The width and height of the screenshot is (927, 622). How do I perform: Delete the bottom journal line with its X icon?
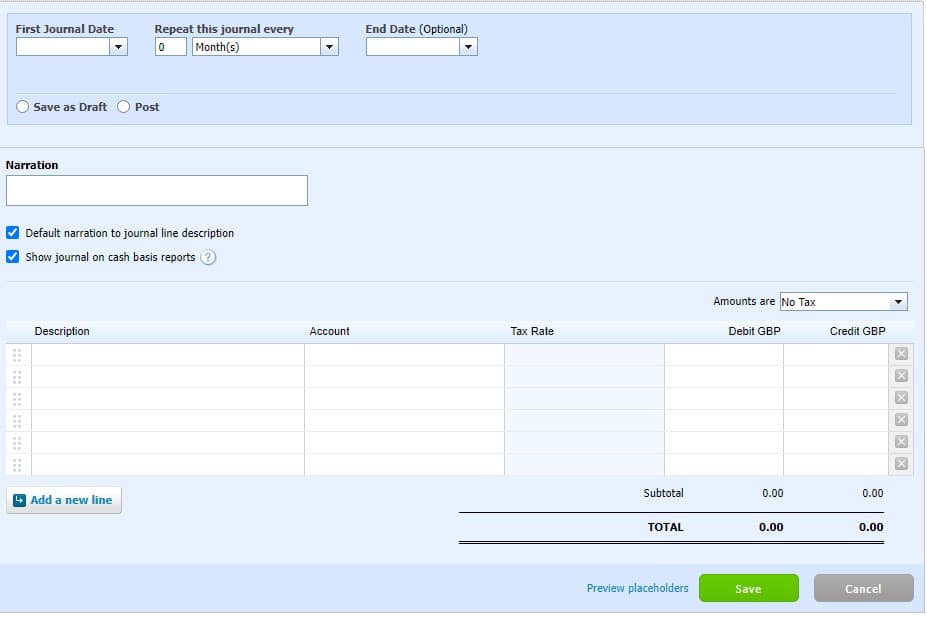pos(902,464)
